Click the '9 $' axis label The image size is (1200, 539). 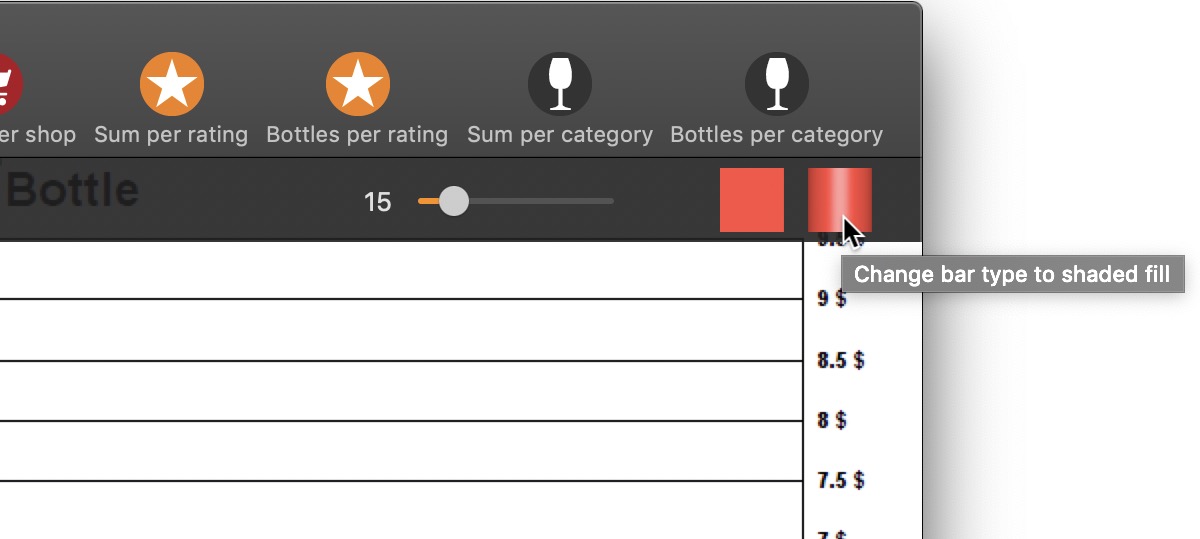click(x=832, y=298)
